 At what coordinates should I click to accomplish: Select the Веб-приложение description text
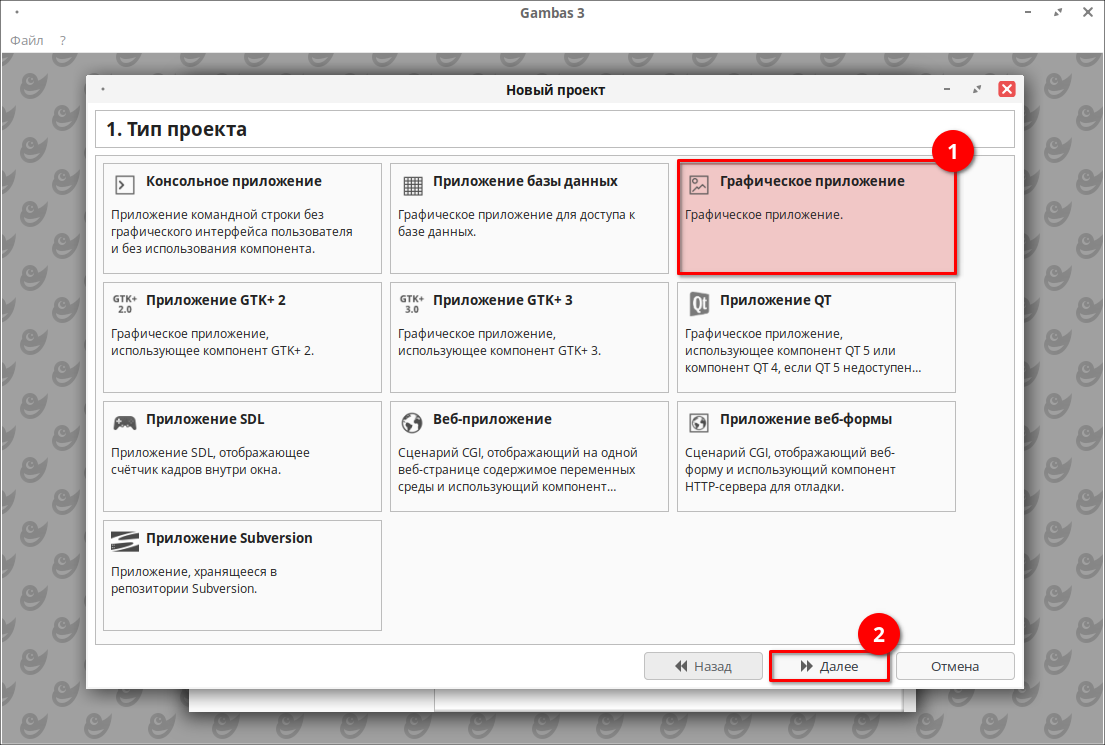point(517,469)
